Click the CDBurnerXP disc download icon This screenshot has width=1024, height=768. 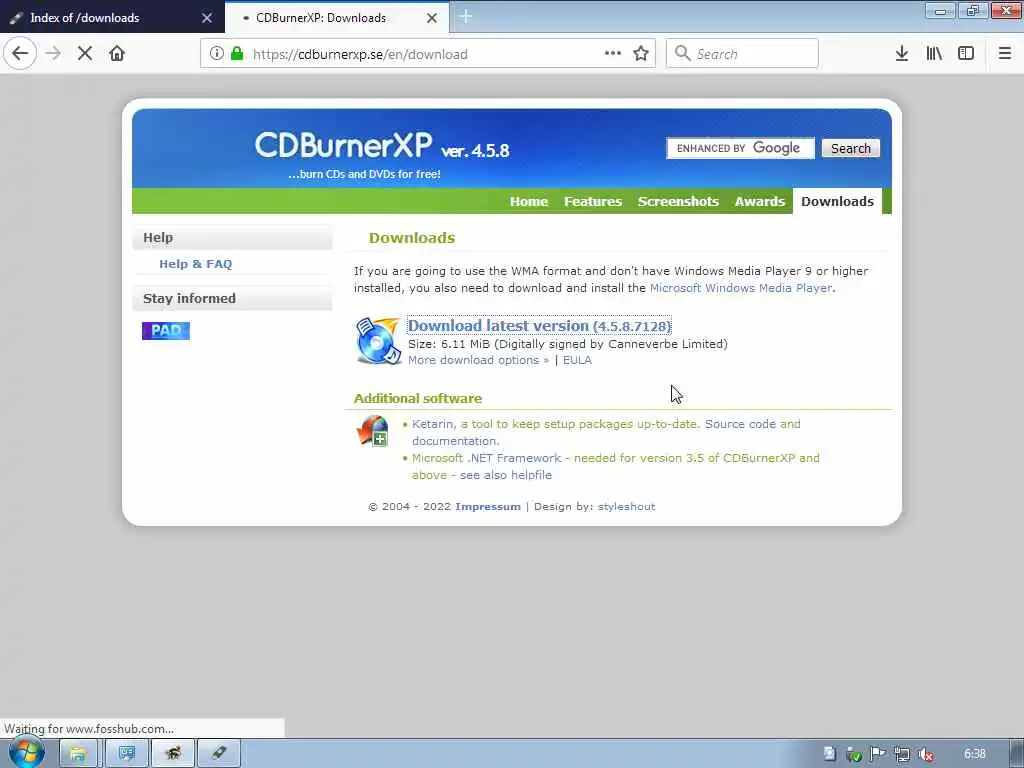[378, 341]
